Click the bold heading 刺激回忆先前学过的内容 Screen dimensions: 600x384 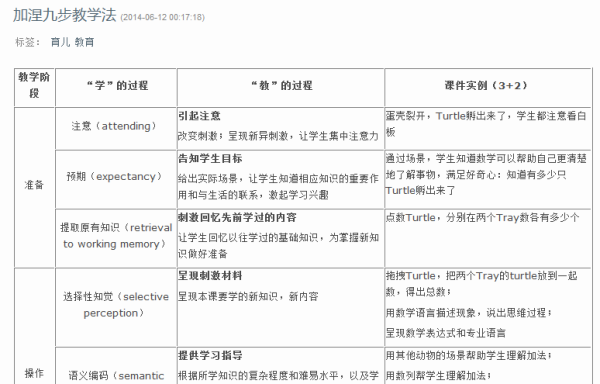[237, 218]
